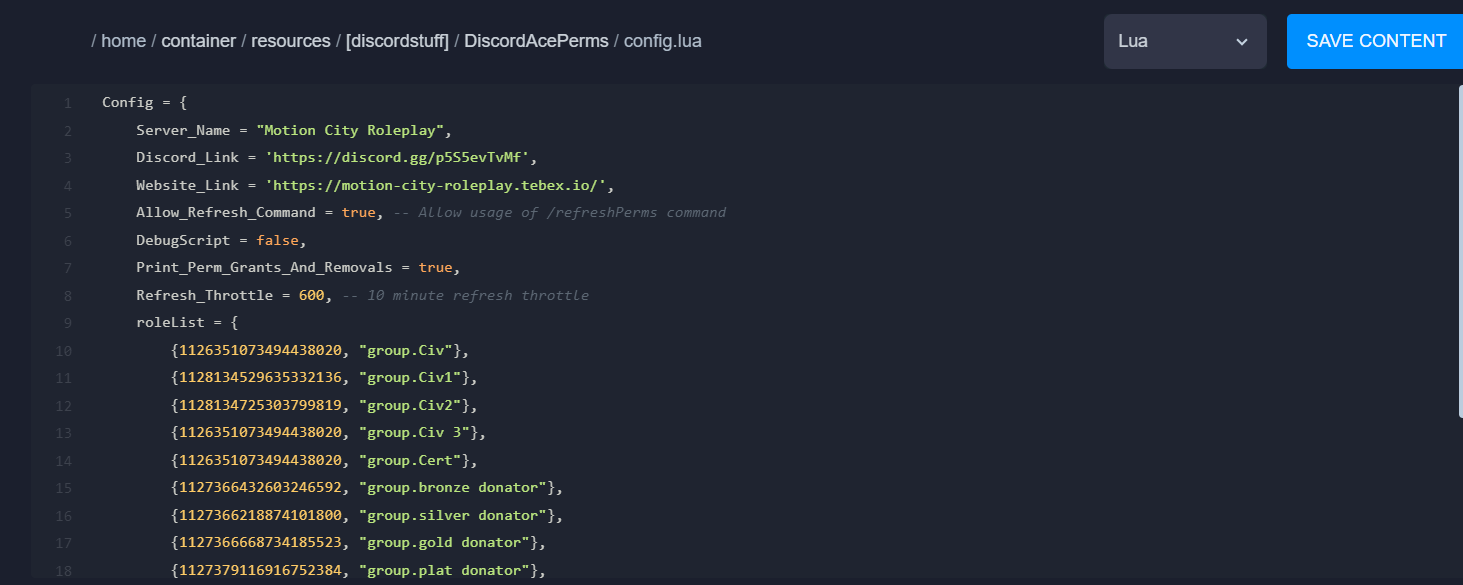Save the file with SAVE CONTENT
Screen dimensions: 1463x585
[x=1375, y=41]
